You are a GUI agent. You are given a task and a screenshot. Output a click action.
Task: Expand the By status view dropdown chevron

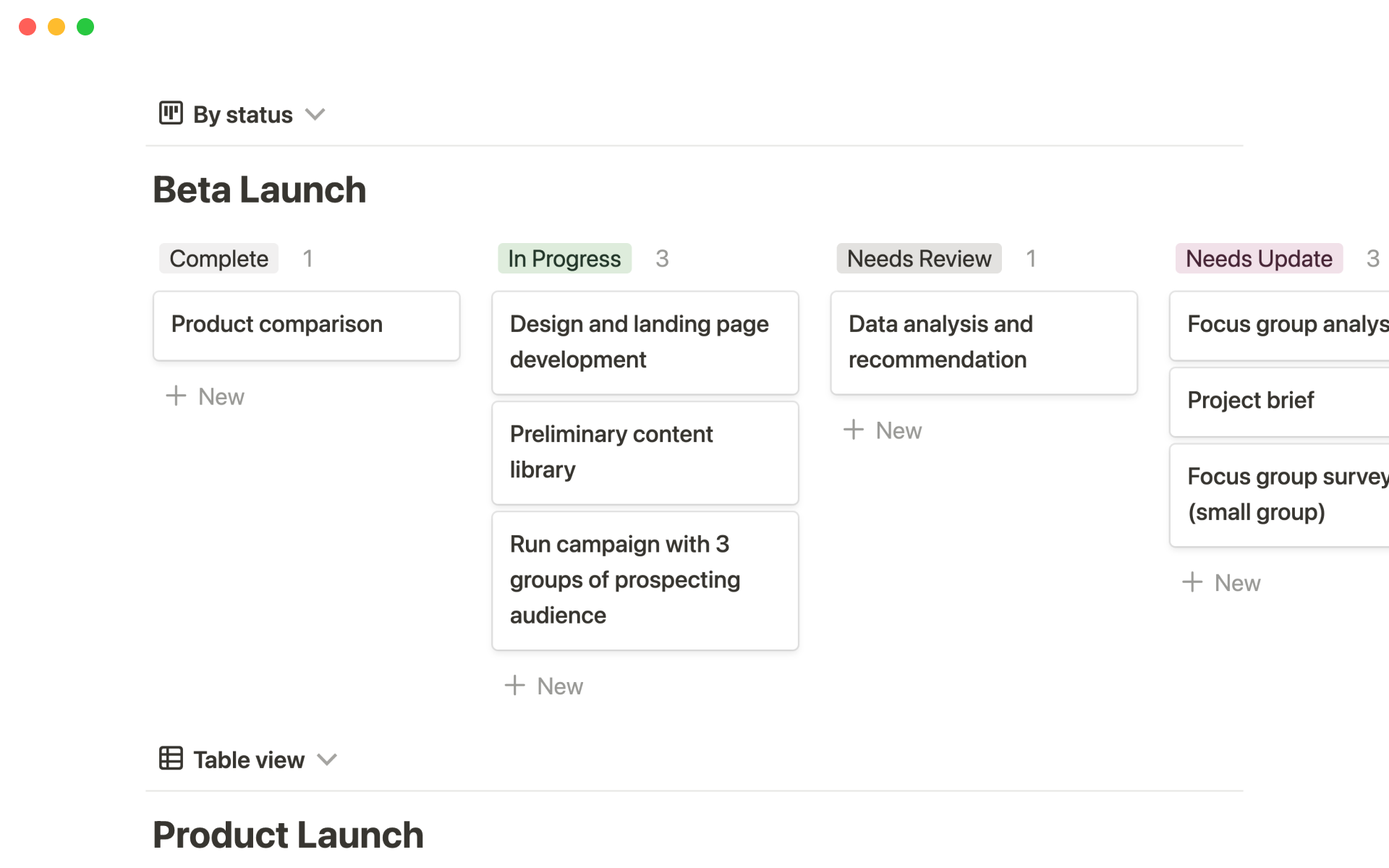315,114
